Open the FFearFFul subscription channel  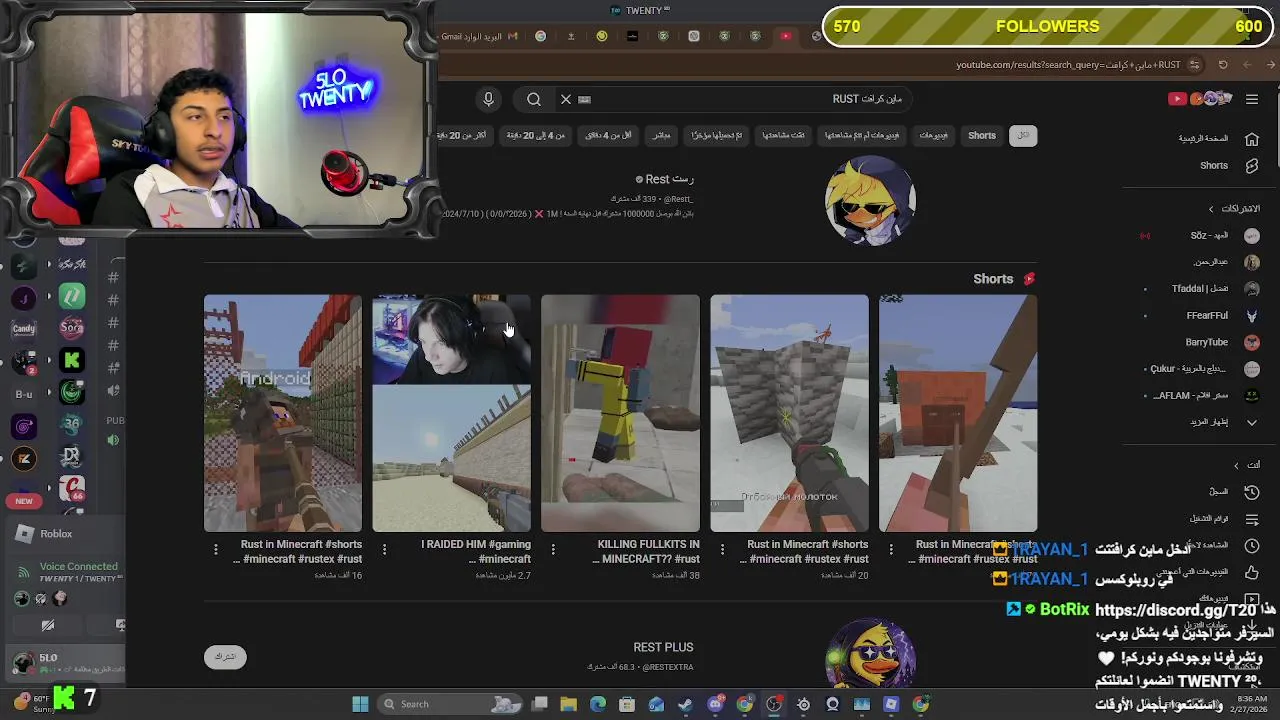click(x=1205, y=316)
